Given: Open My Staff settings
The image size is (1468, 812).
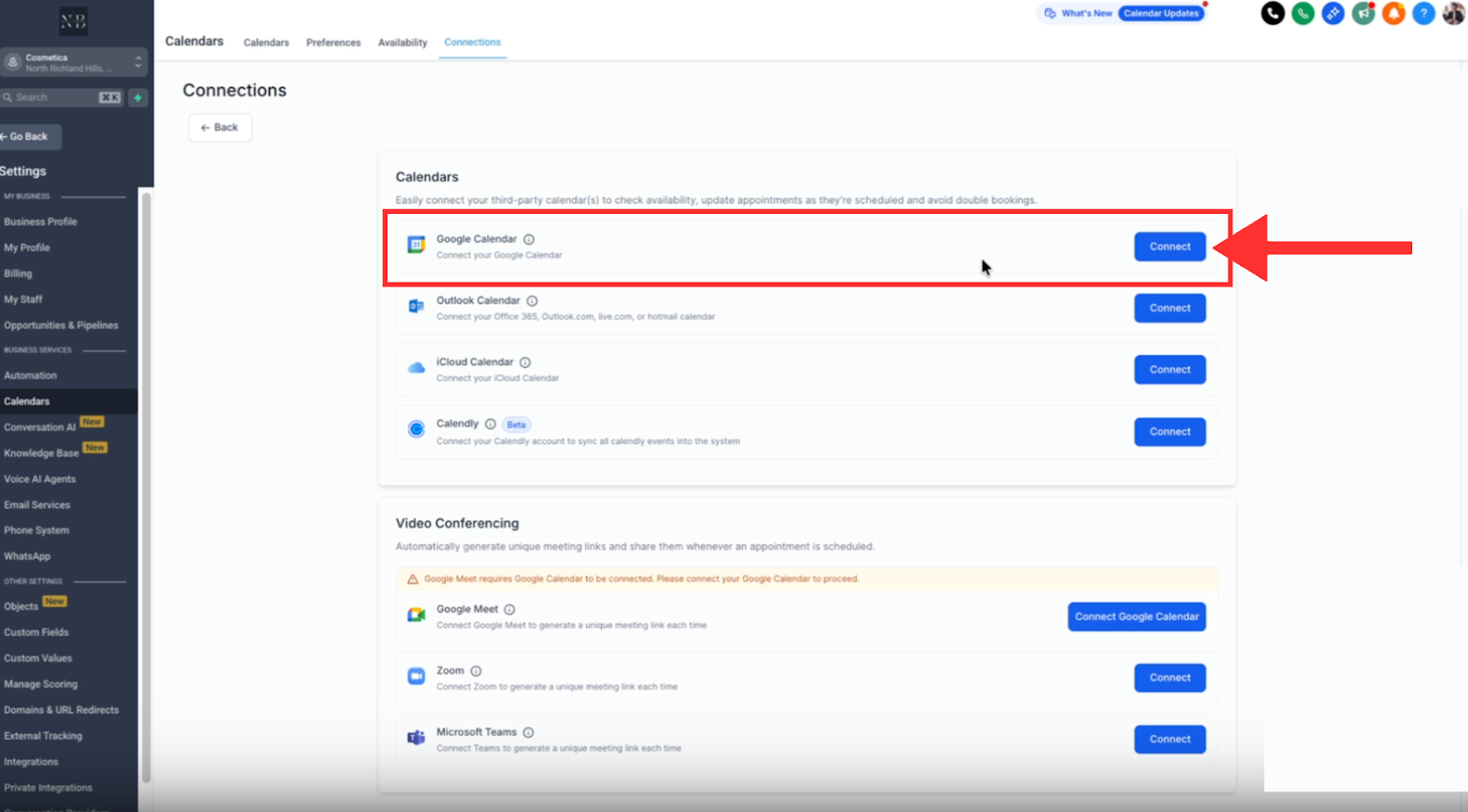Looking at the screenshot, I should (x=23, y=299).
